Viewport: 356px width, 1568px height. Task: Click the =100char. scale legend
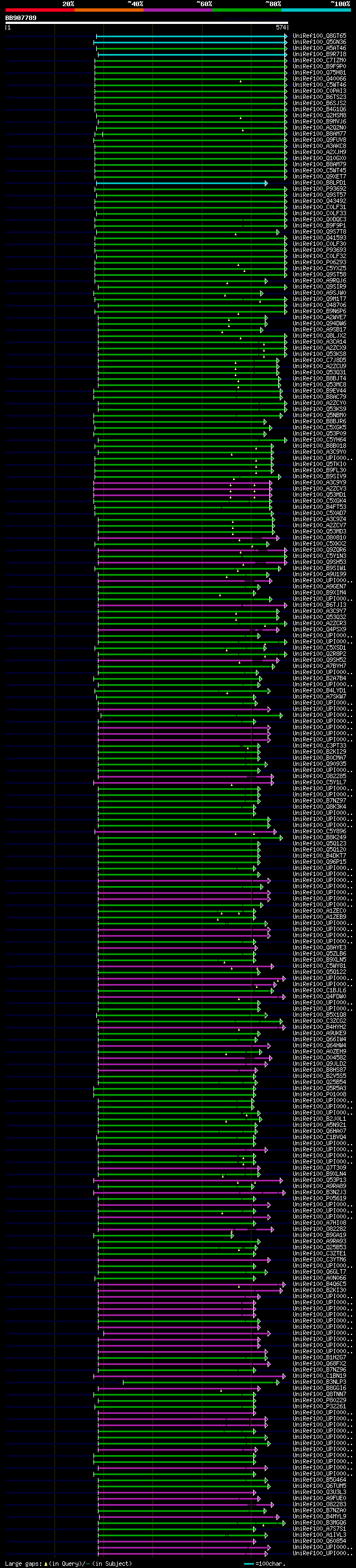(264, 1564)
